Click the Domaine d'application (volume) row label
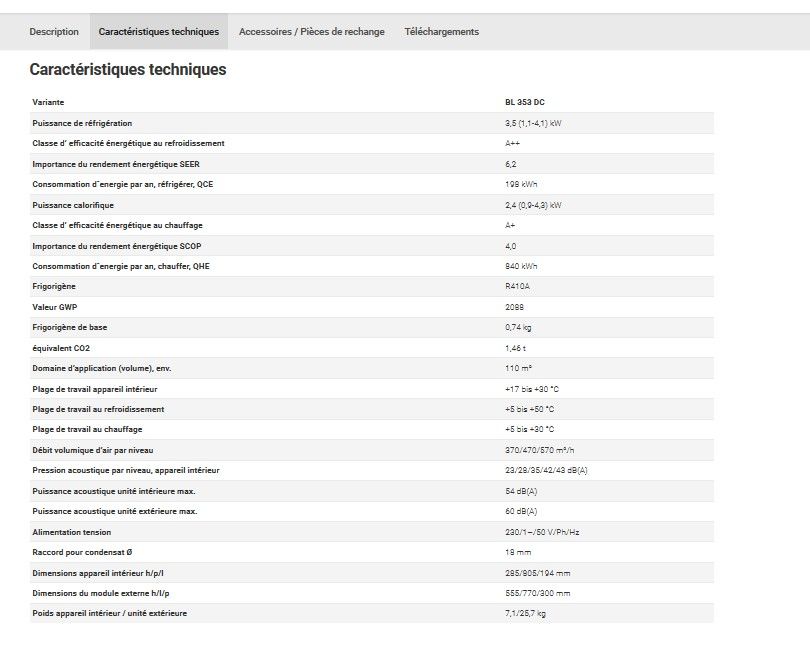Viewport: 810px width, 647px height. [102, 368]
